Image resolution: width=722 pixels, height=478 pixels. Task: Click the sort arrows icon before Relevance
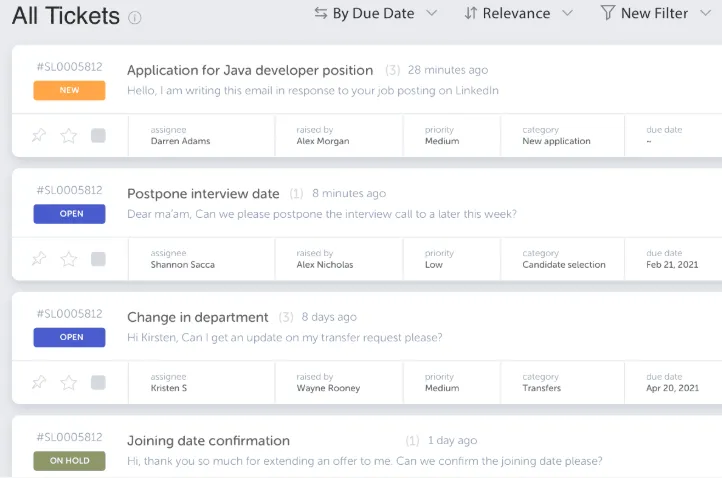point(471,13)
